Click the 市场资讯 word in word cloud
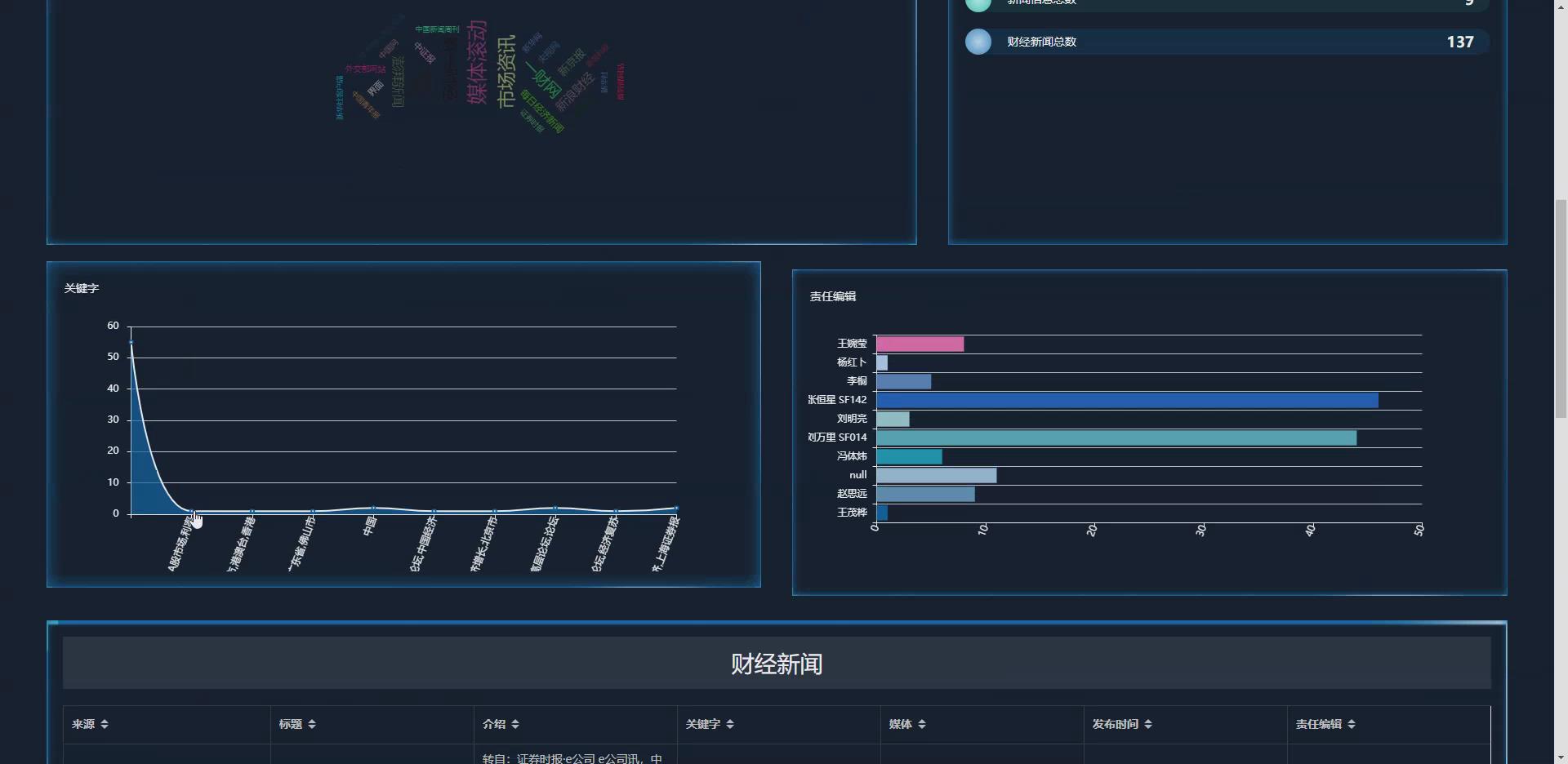The height and width of the screenshot is (764, 1568). click(x=506, y=72)
